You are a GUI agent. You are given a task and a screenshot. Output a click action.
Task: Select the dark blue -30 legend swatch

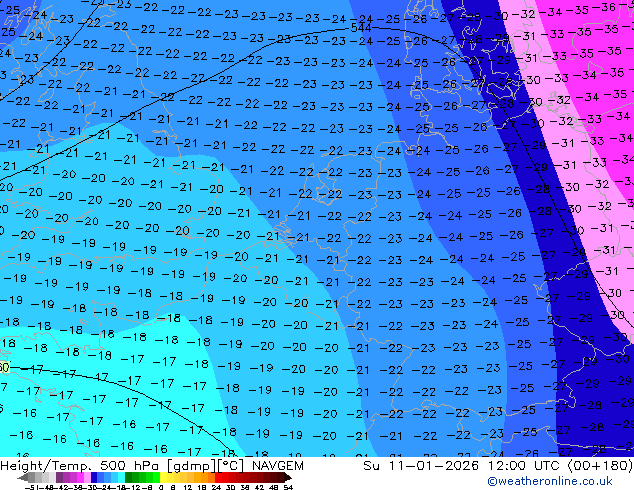94,477
